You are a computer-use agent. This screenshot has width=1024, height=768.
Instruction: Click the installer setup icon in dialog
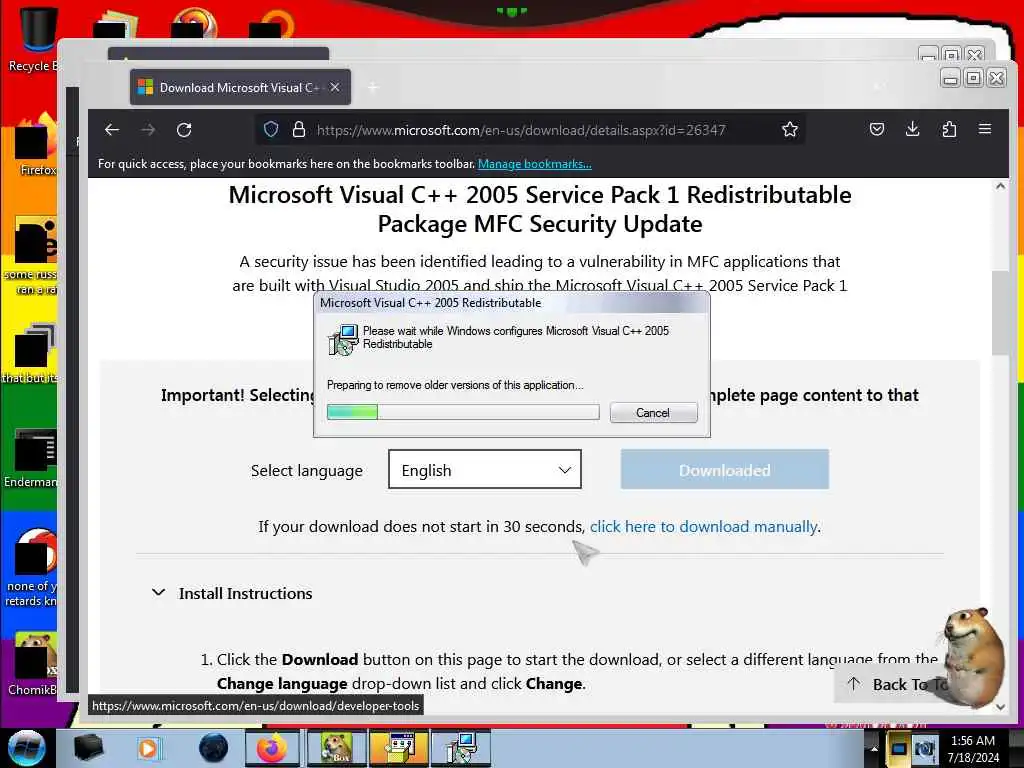[x=343, y=340]
